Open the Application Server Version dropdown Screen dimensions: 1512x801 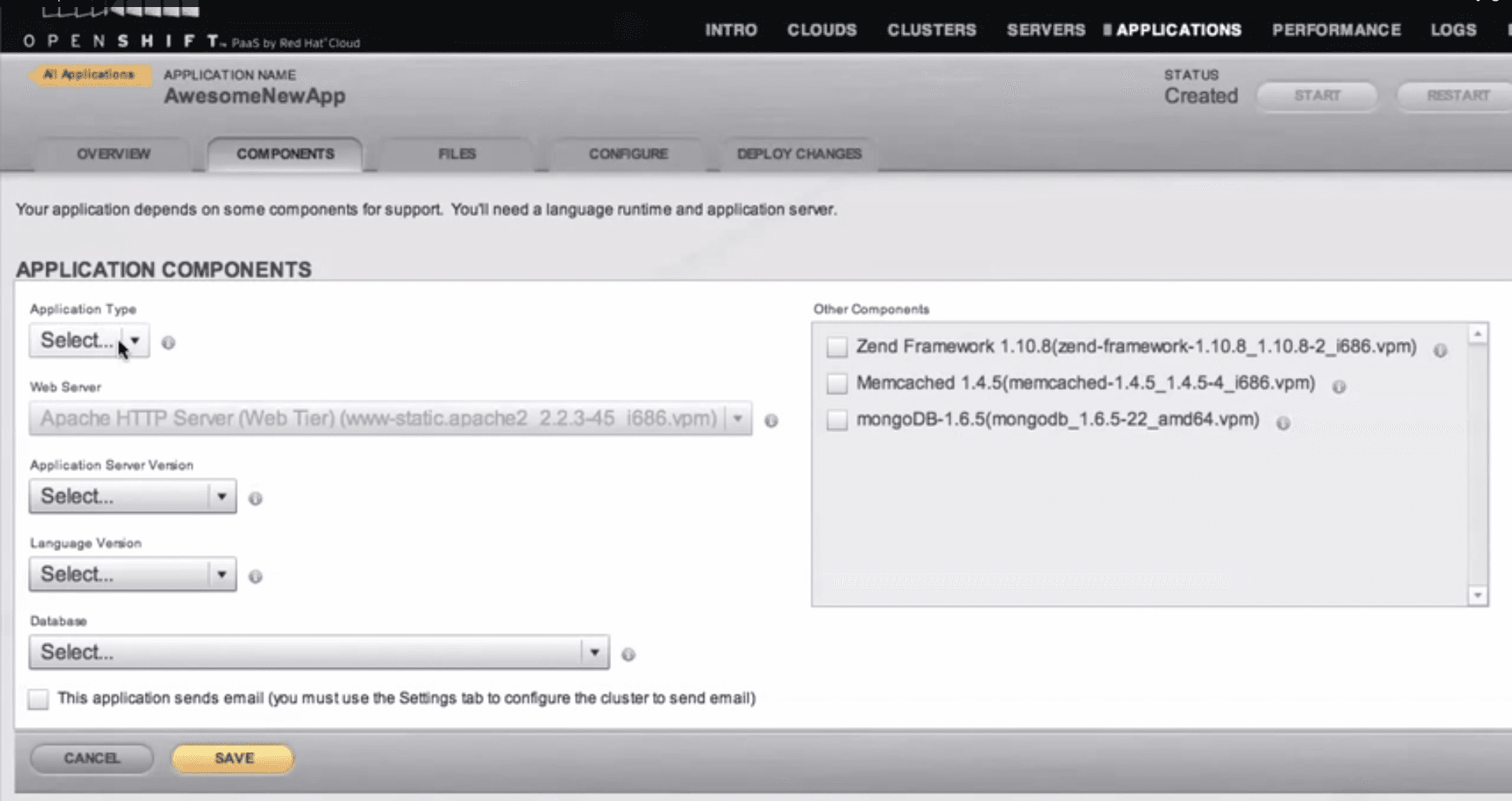pos(132,496)
